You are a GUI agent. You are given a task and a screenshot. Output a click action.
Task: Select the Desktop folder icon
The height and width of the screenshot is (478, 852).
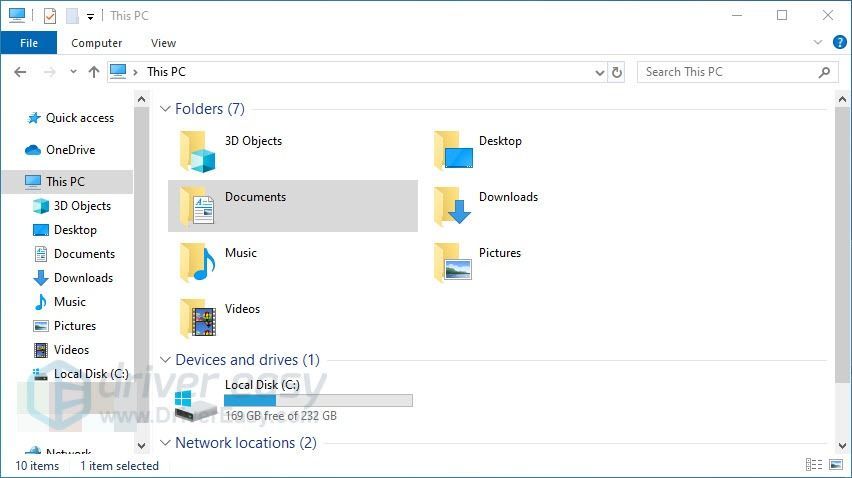point(453,150)
